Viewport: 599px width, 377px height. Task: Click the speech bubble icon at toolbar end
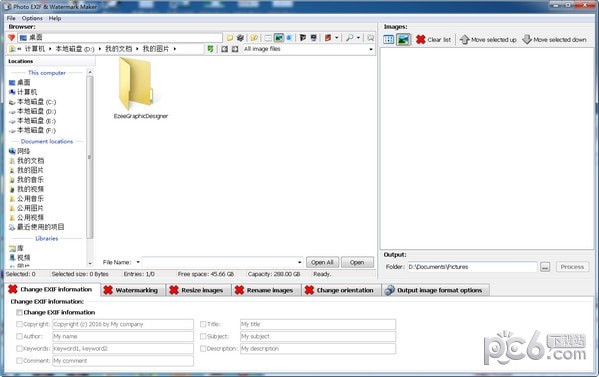(x=370, y=38)
